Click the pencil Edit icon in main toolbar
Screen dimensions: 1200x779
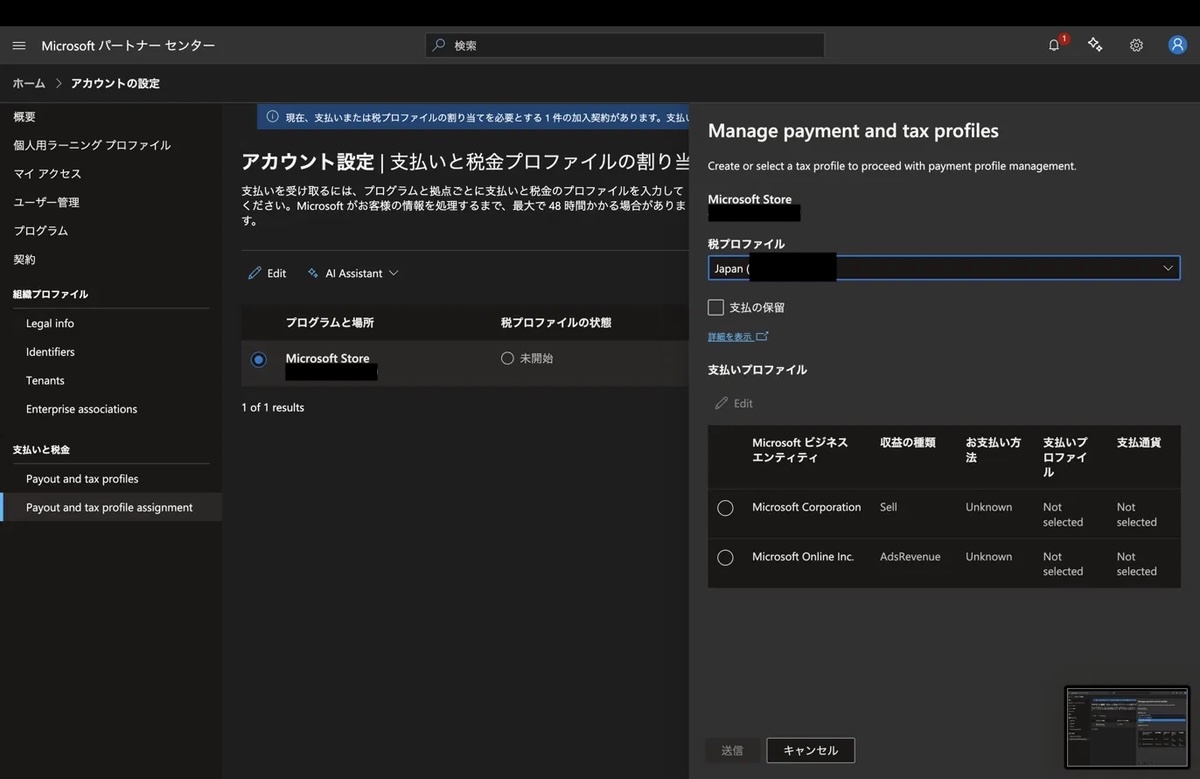point(255,273)
